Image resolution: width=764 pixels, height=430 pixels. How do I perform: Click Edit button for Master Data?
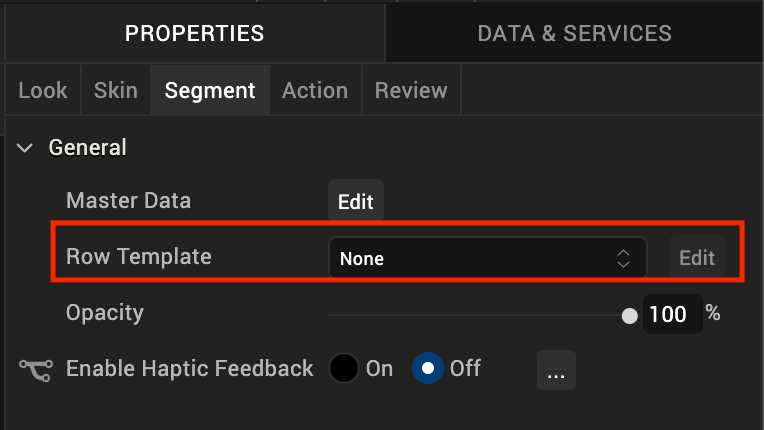point(355,201)
